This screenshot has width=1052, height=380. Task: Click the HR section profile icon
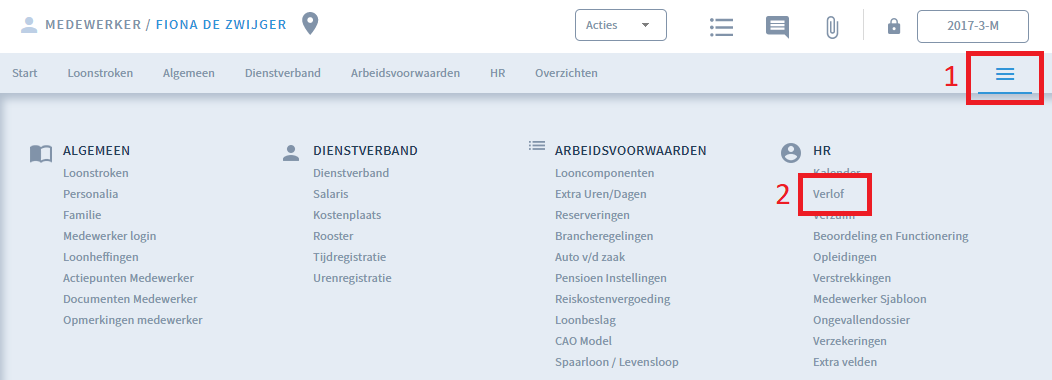(791, 152)
